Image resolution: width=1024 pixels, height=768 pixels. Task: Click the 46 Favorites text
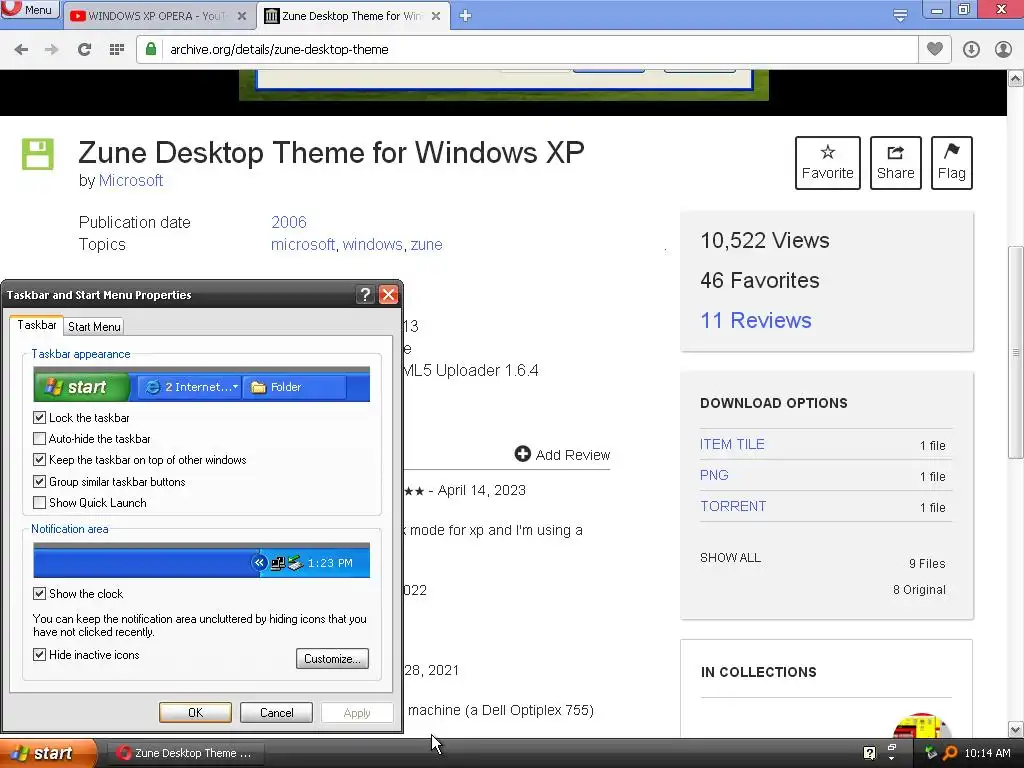tap(760, 280)
